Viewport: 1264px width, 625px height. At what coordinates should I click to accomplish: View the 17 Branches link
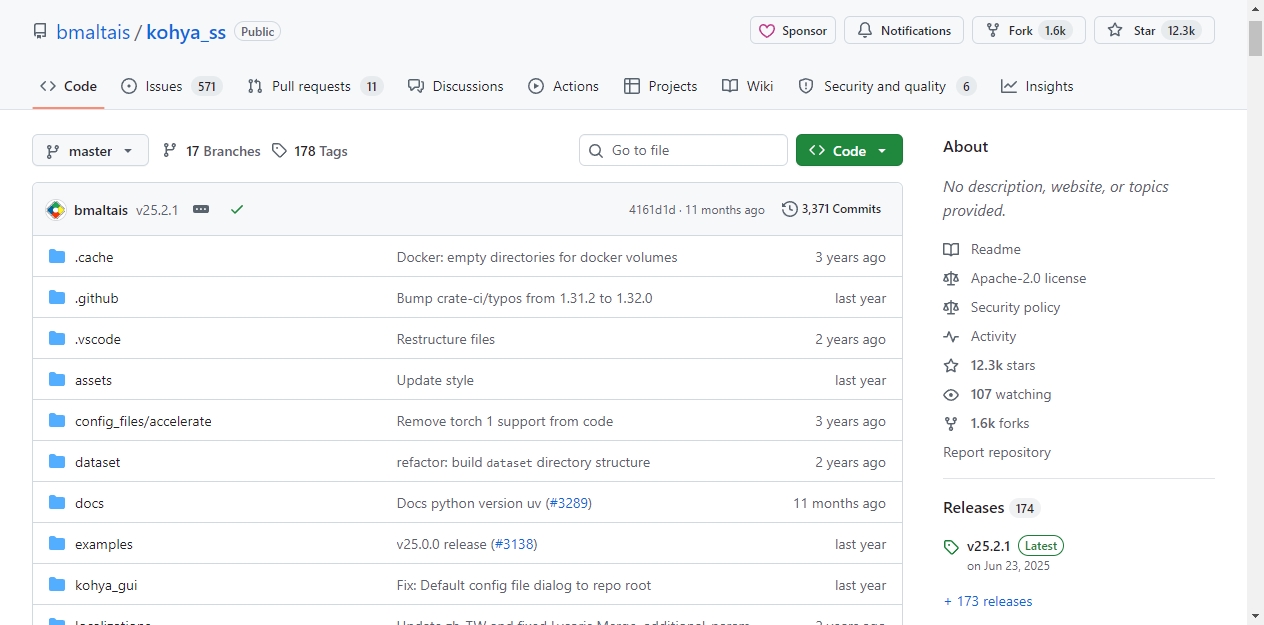pos(211,151)
